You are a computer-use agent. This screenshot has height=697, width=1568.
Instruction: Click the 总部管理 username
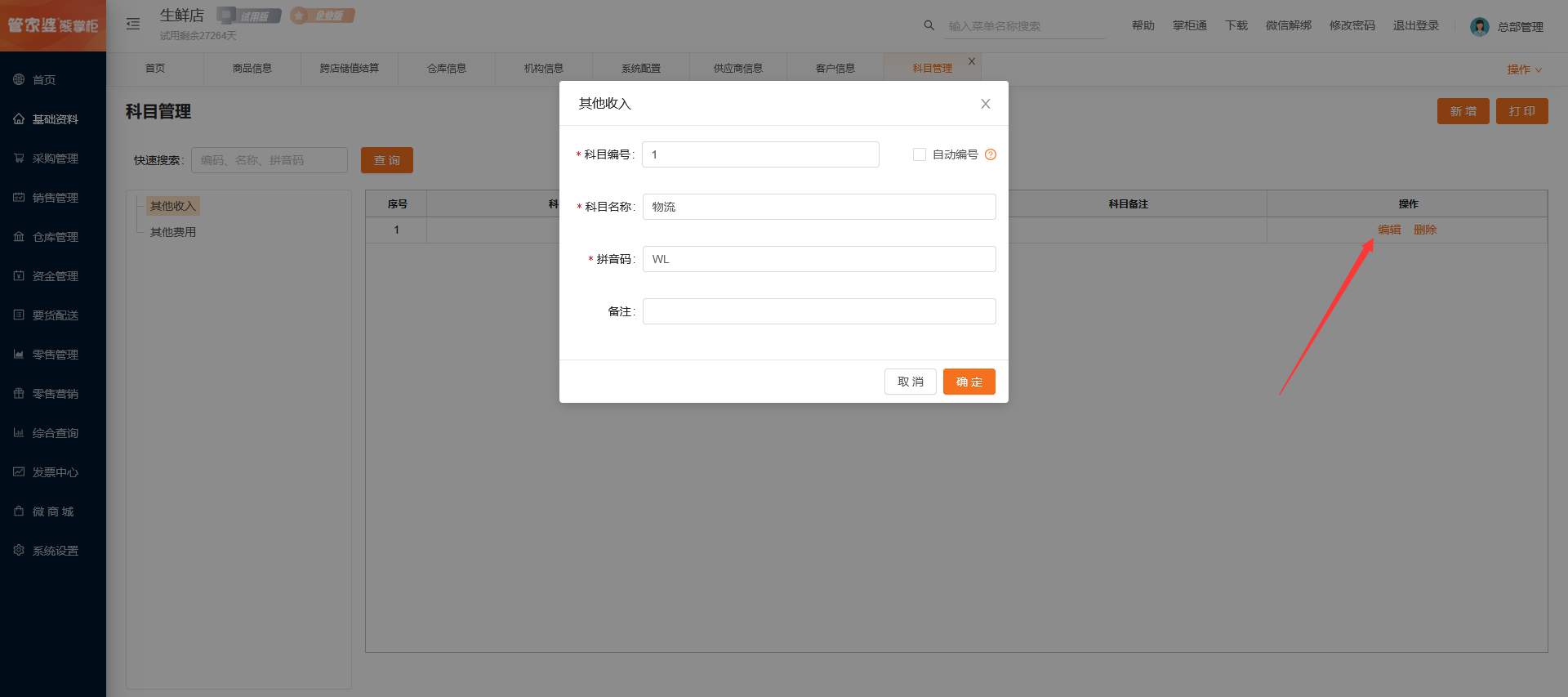[x=1521, y=27]
